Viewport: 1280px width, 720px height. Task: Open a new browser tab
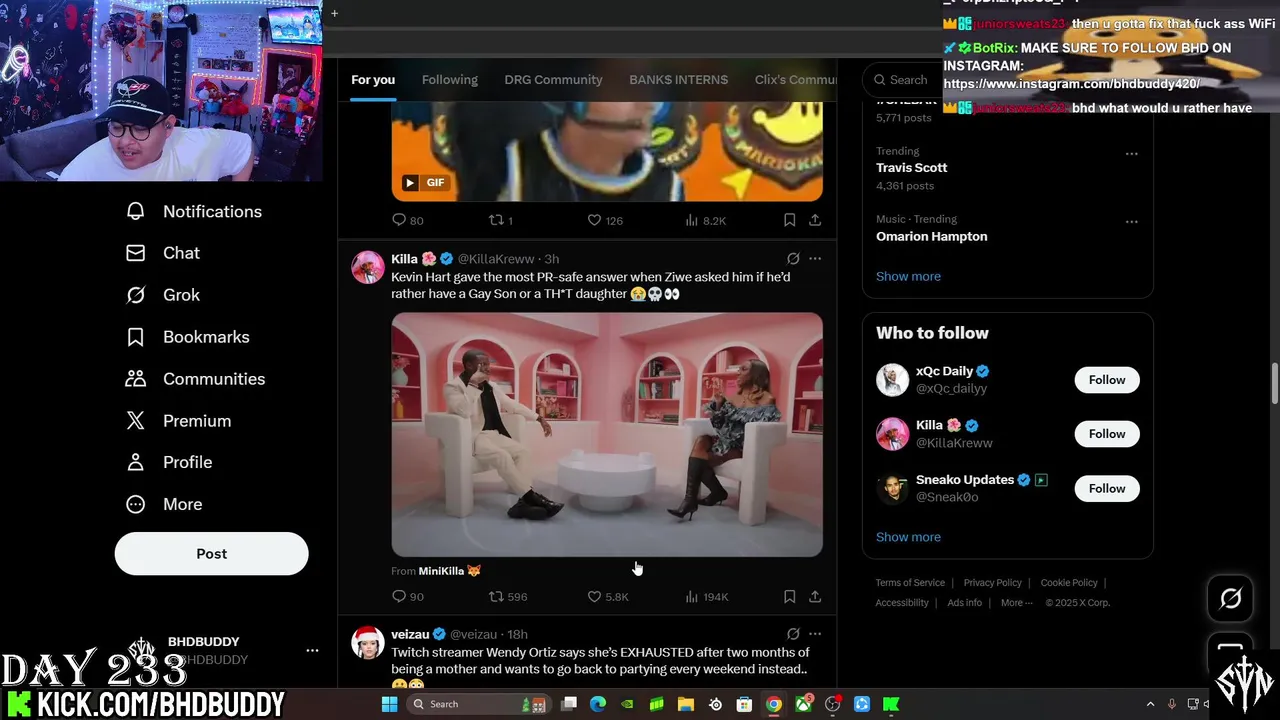[334, 13]
